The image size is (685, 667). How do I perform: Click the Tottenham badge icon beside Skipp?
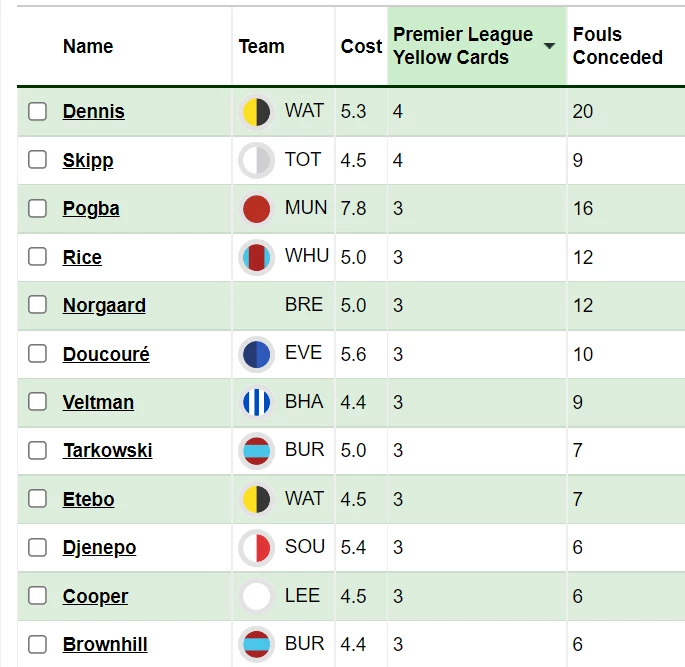[x=256, y=160]
